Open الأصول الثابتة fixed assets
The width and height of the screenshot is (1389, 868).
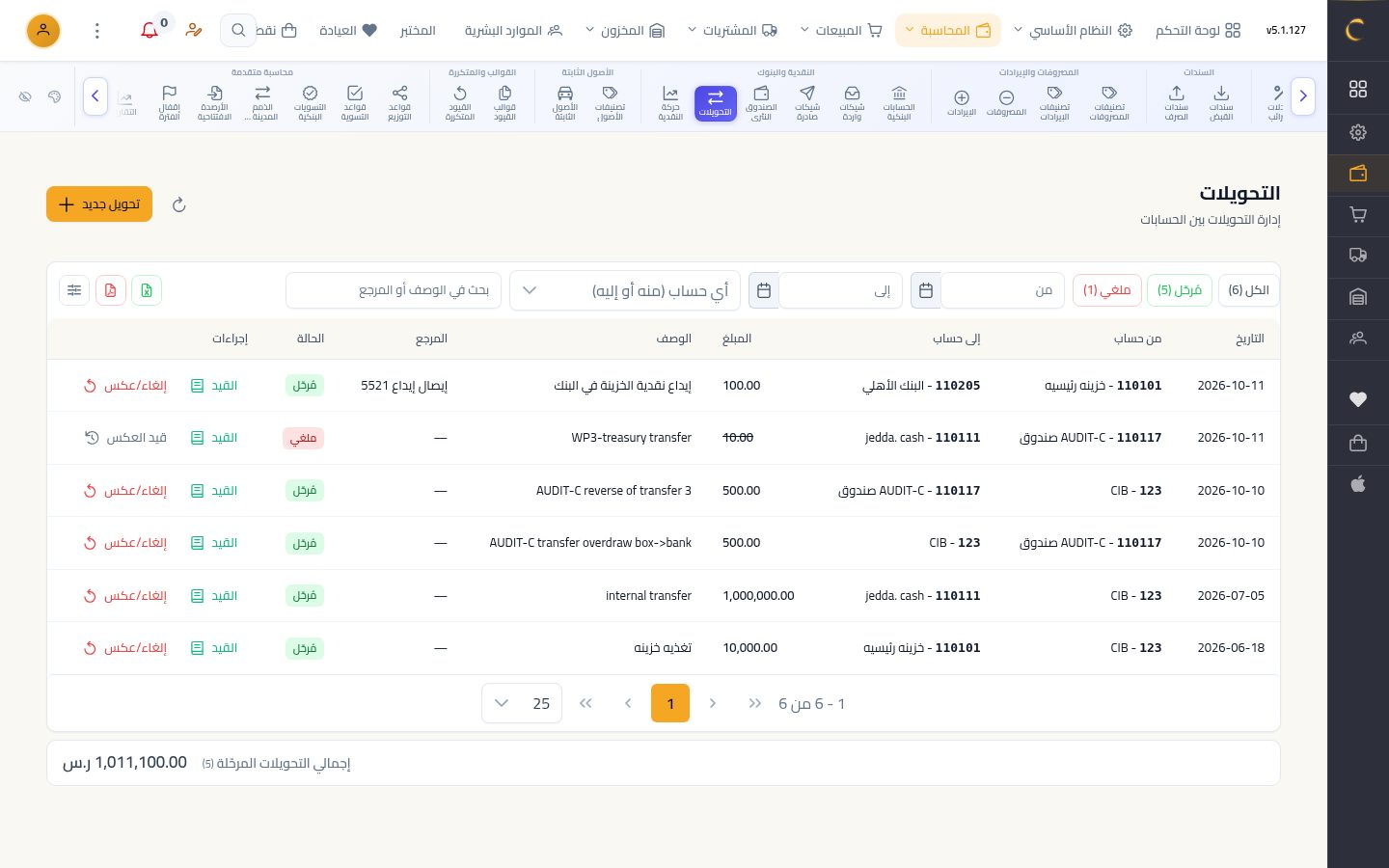(x=565, y=102)
